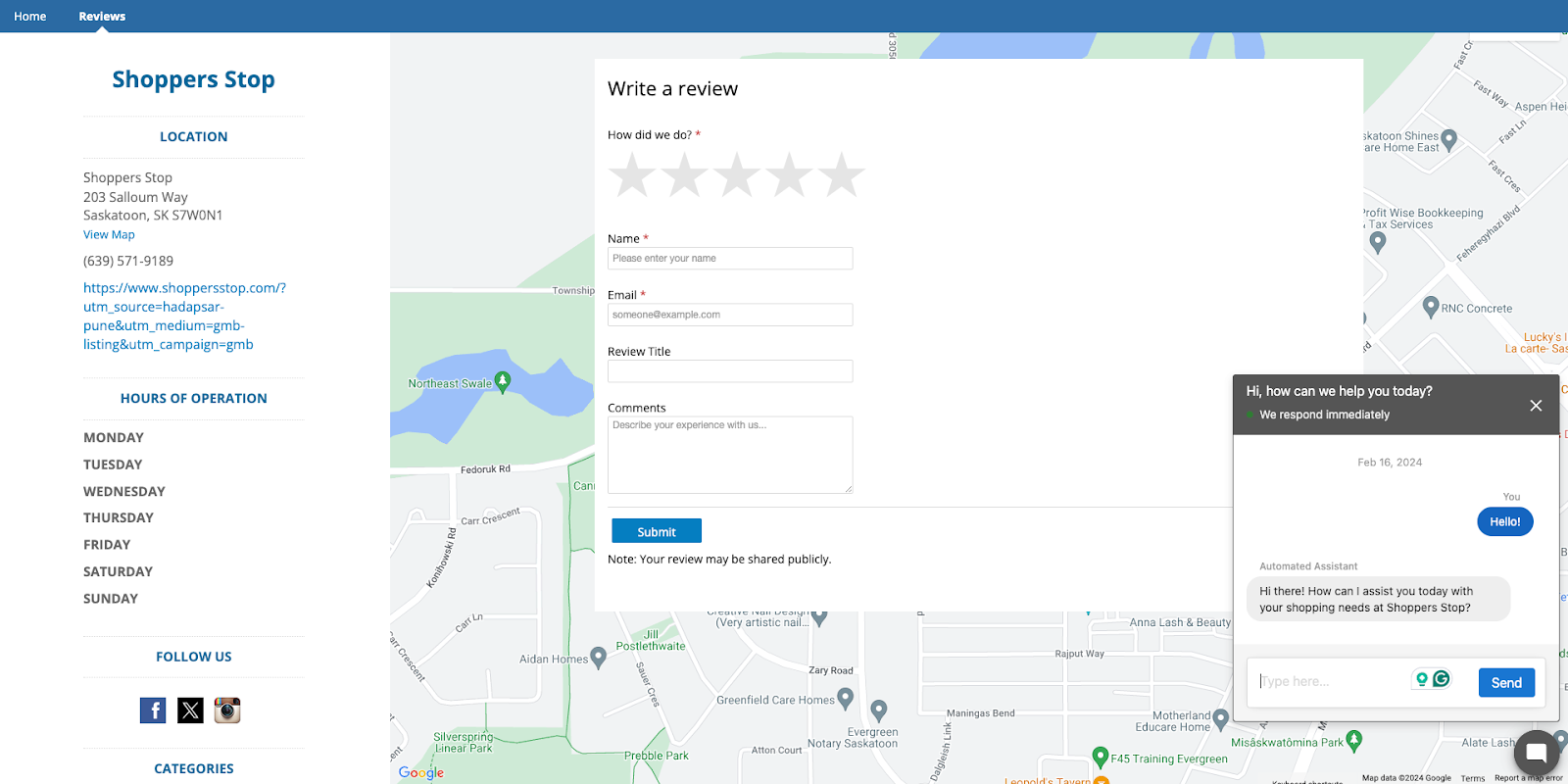The height and width of the screenshot is (784, 1568).
Task: Click the Greenfield Care Homes map pin
Action: pyautogui.click(x=846, y=699)
